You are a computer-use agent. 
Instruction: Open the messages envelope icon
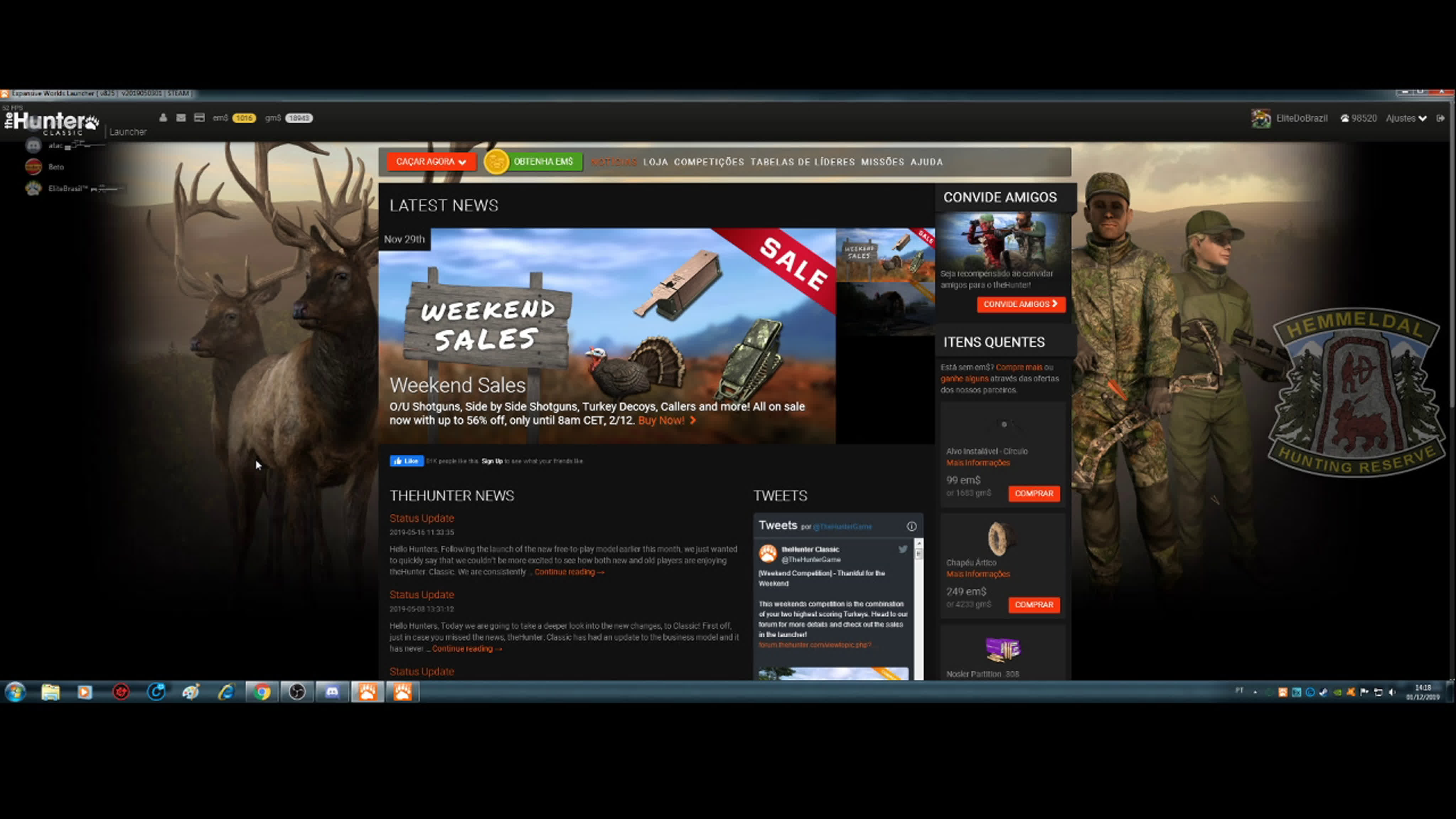point(181,118)
